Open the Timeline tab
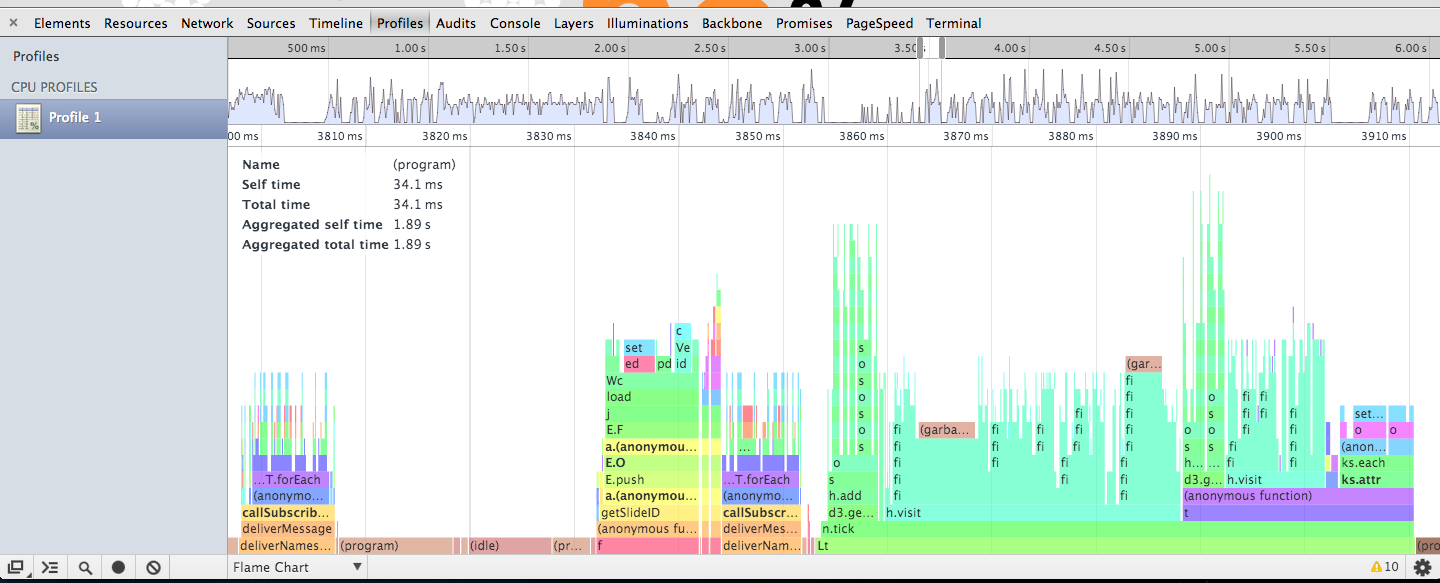The width and height of the screenshot is (1440, 583). click(x=336, y=23)
